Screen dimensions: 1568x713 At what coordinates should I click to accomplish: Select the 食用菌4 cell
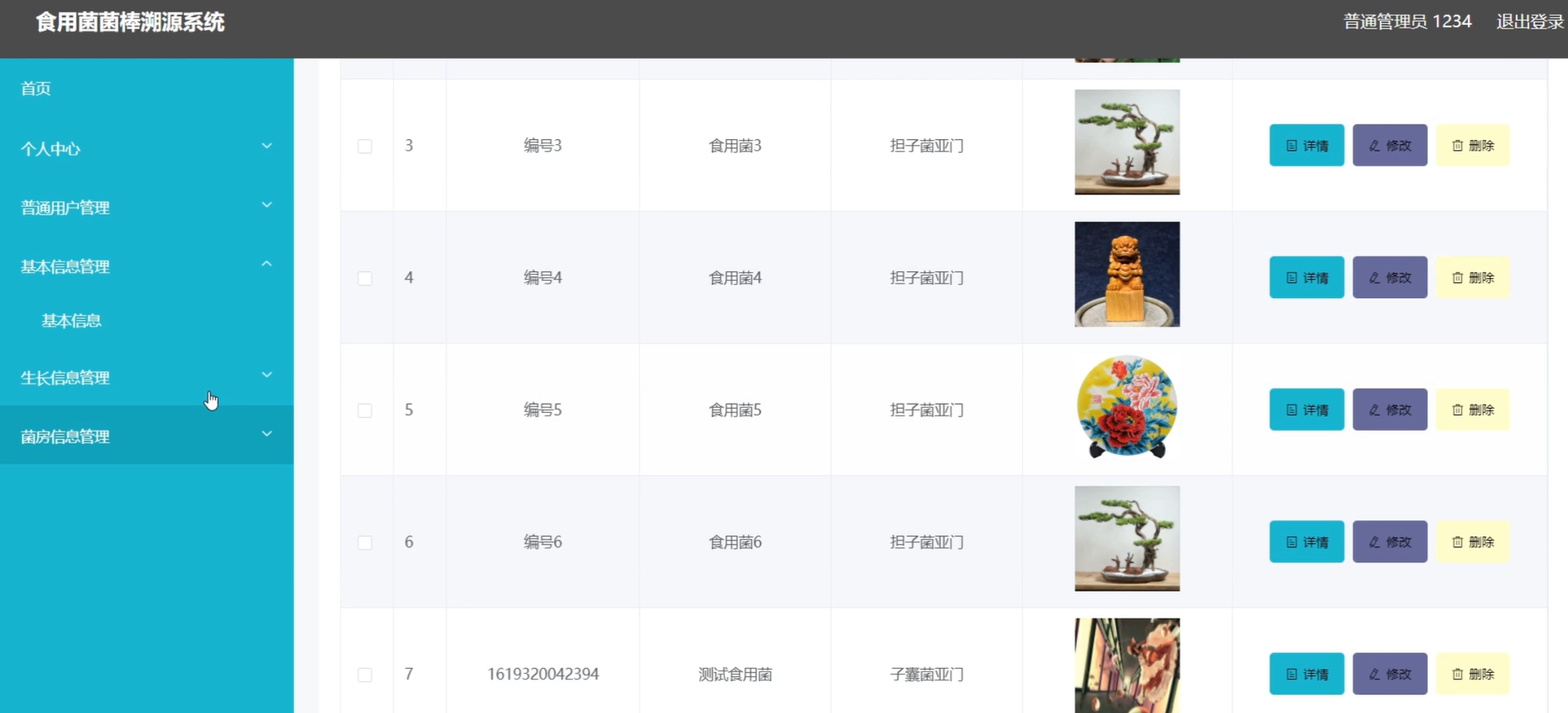click(x=735, y=278)
